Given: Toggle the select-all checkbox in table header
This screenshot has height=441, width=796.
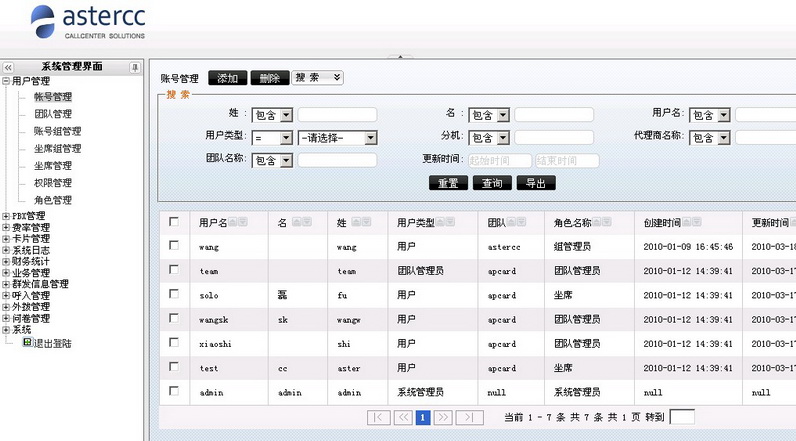Looking at the screenshot, I should [x=174, y=222].
